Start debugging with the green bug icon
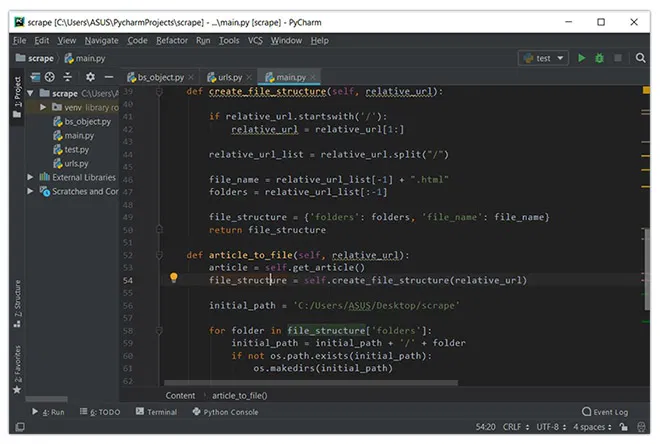This screenshot has width=660, height=444. tap(600, 58)
